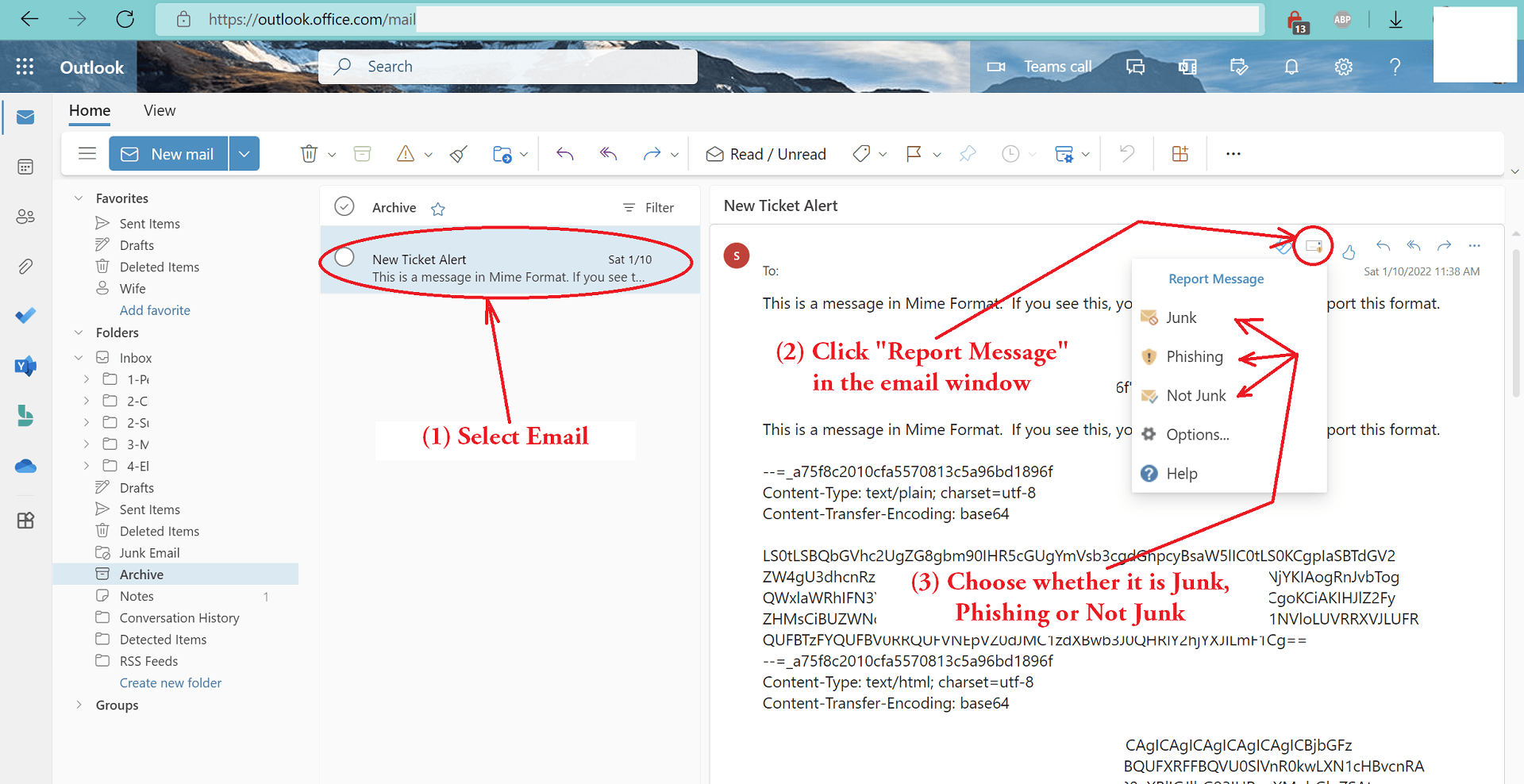Open the Mail module in the sidebar
Viewport: 1524px width, 784px height.
[x=25, y=117]
